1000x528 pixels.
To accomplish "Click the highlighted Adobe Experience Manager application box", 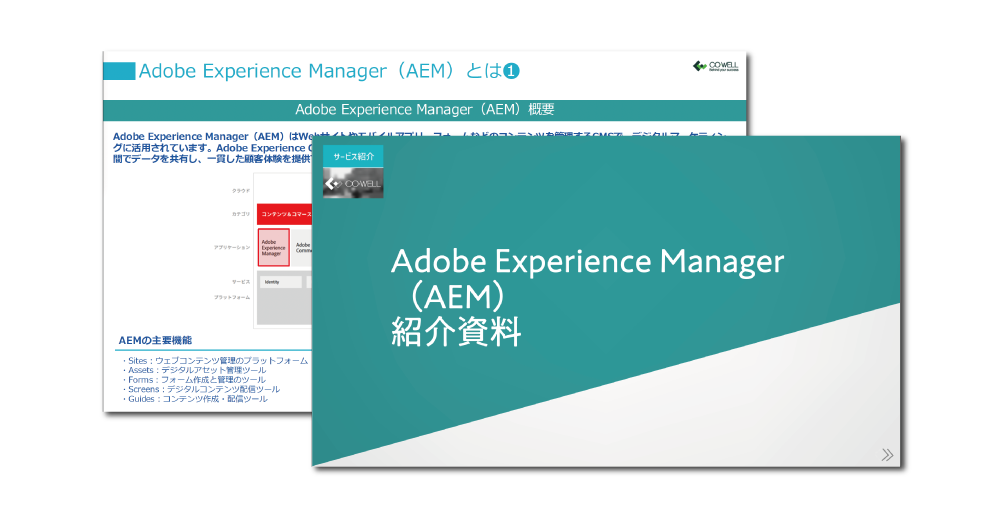I will tap(274, 247).
